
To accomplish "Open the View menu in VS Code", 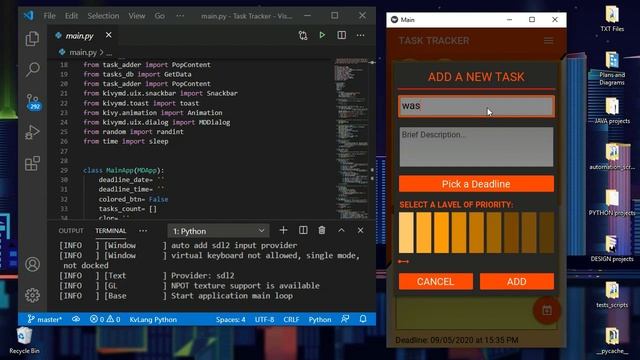I will [x=137, y=16].
